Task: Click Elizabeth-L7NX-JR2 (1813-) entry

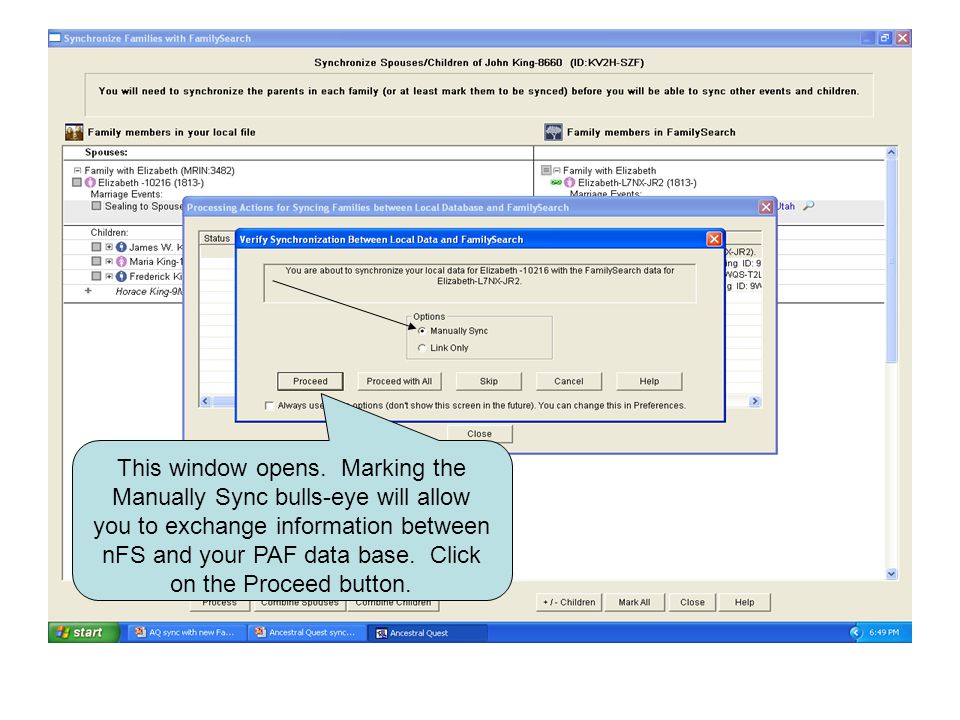Action: point(637,182)
